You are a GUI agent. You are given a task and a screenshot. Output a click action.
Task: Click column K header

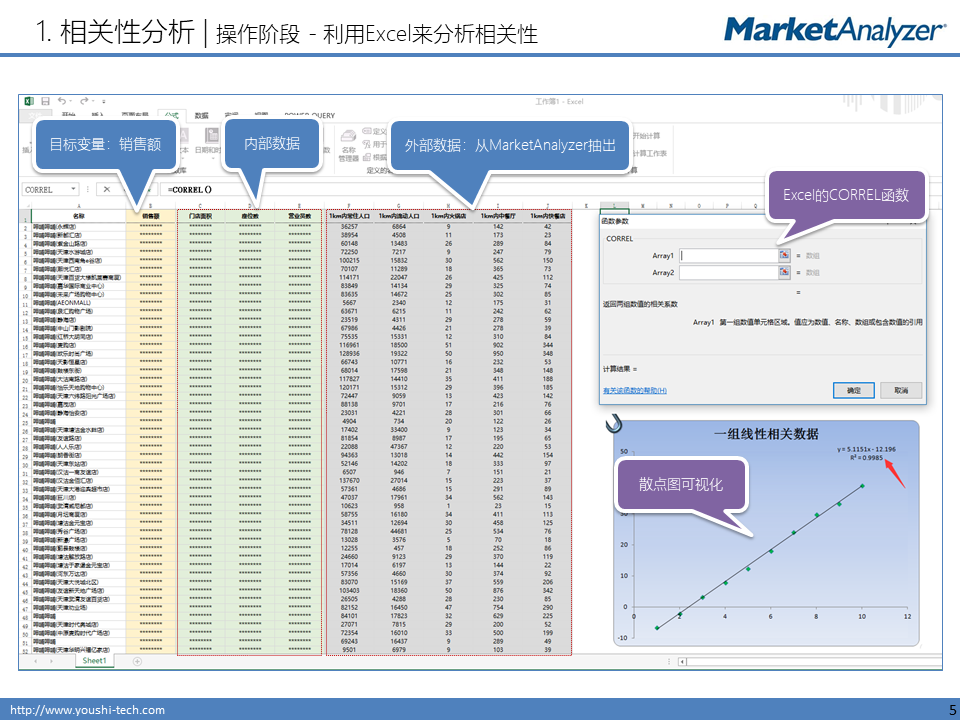pos(586,206)
